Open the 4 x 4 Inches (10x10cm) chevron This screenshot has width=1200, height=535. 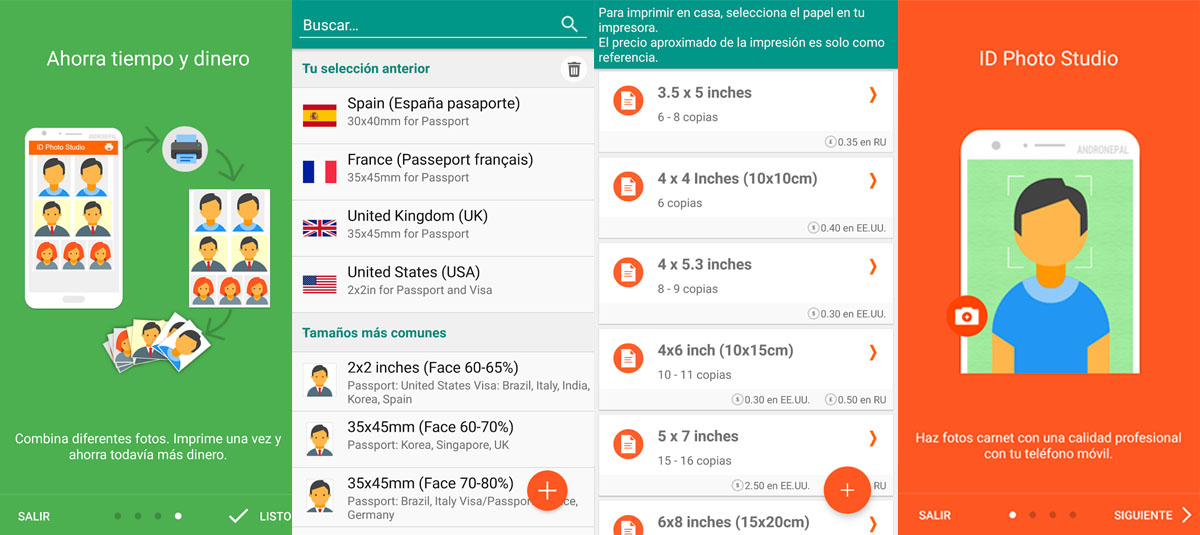(x=872, y=180)
